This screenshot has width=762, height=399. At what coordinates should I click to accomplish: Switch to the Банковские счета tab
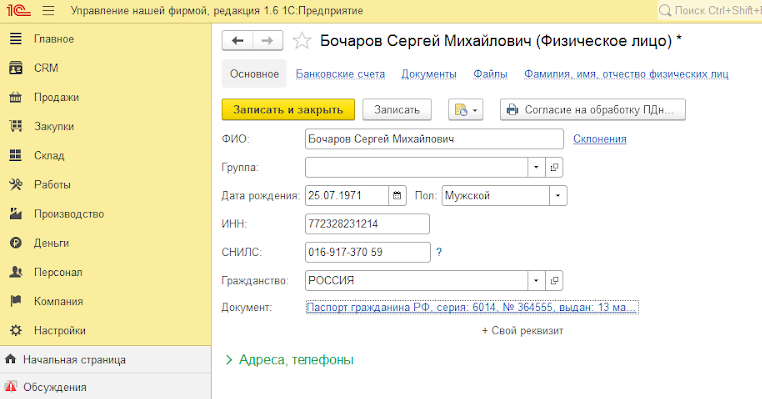click(340, 74)
